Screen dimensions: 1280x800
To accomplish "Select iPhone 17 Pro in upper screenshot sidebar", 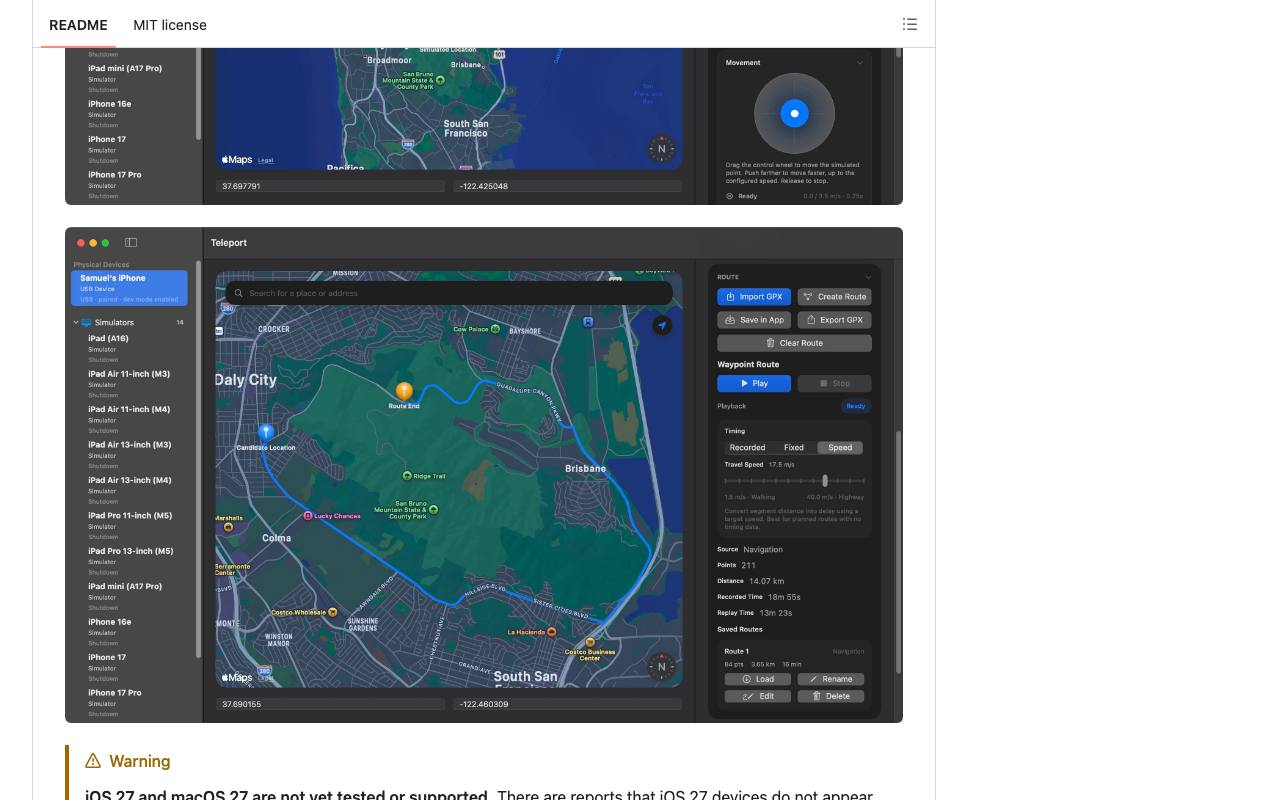I will click(x=131, y=184).
